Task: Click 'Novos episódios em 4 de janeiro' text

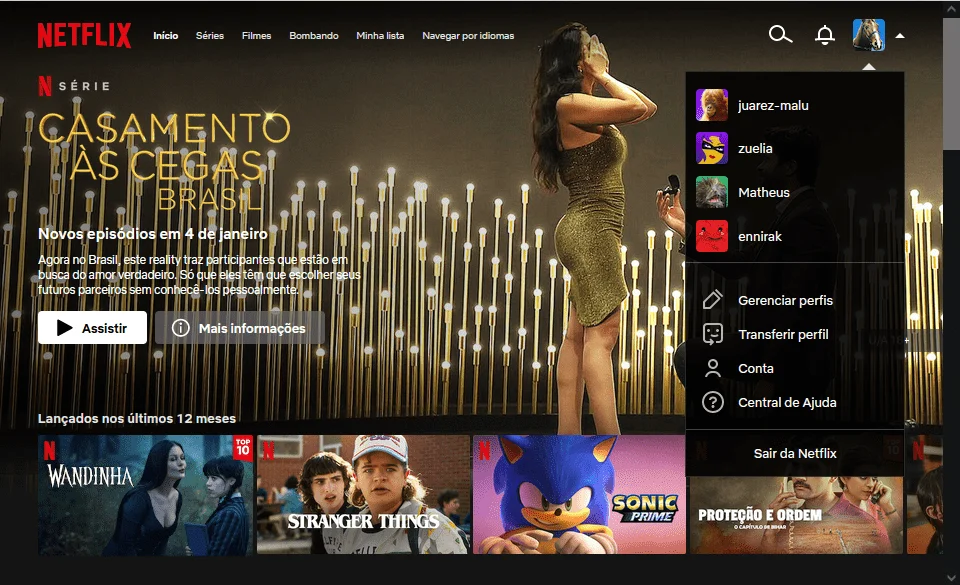Action: [152, 234]
